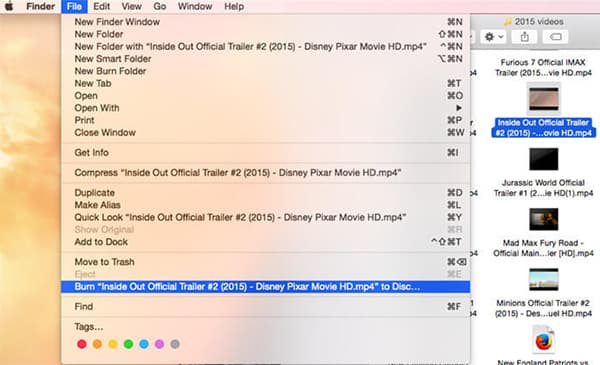This screenshot has width=600, height=365.
Task: Select Open in the File menu
Action: pyautogui.click(x=266, y=95)
